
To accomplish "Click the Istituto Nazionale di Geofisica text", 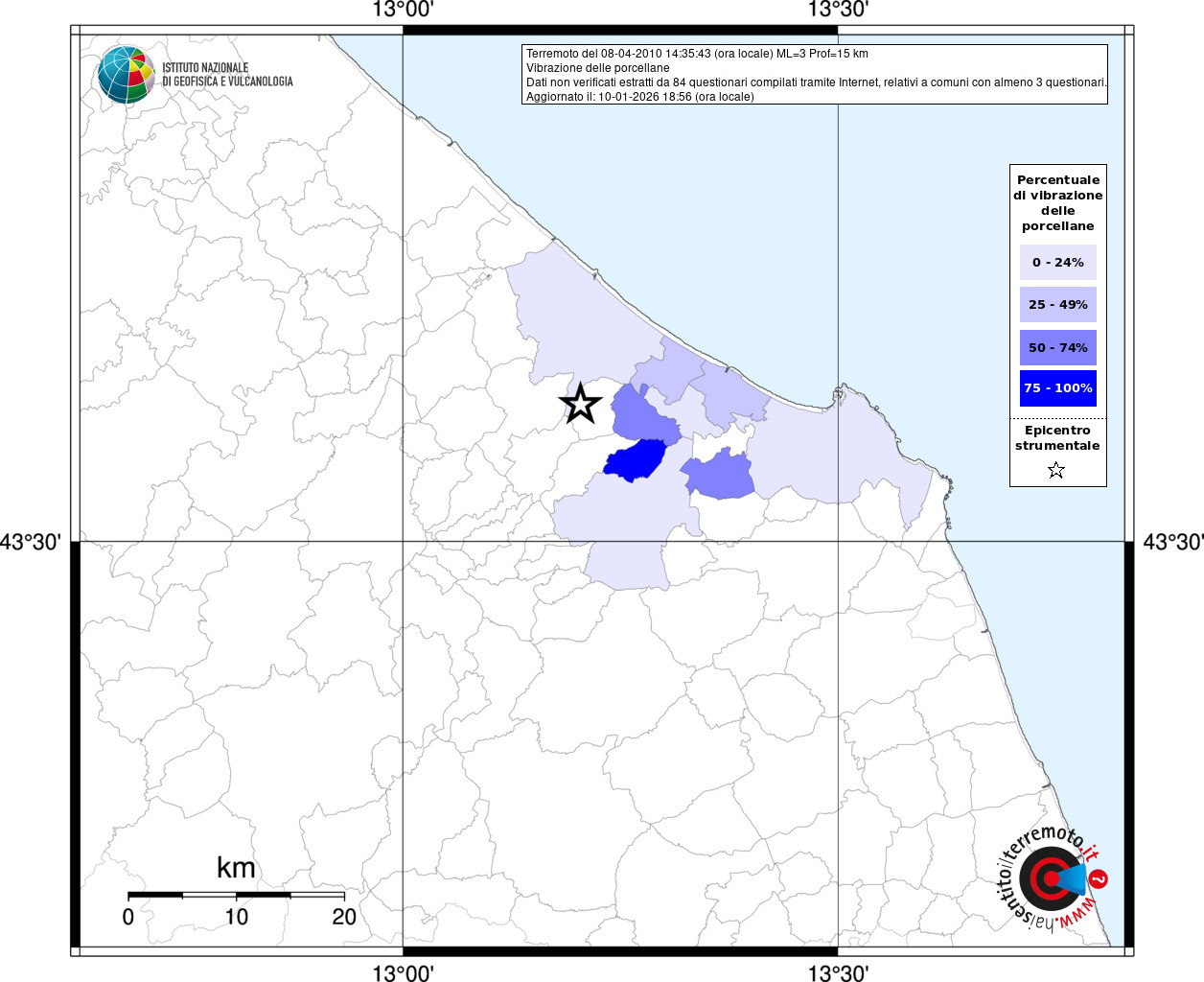I will 227,75.
